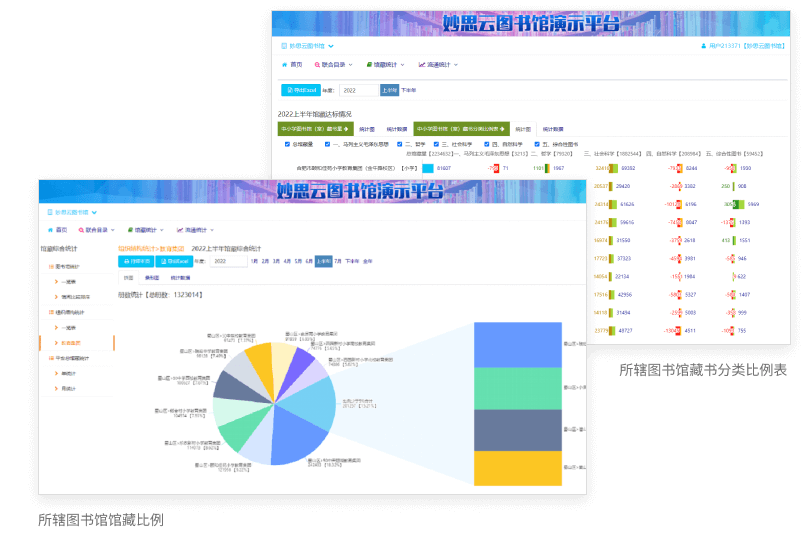This screenshot has width=806, height=550.
Task: Click the 联合目录 search icon in front window
Action: tap(81, 229)
